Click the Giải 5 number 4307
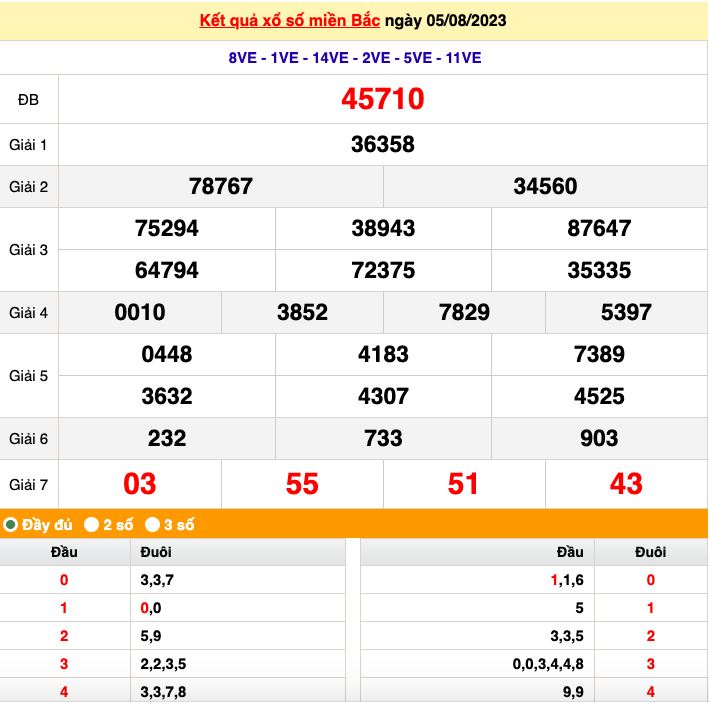The width and height of the screenshot is (709, 702). click(x=383, y=396)
